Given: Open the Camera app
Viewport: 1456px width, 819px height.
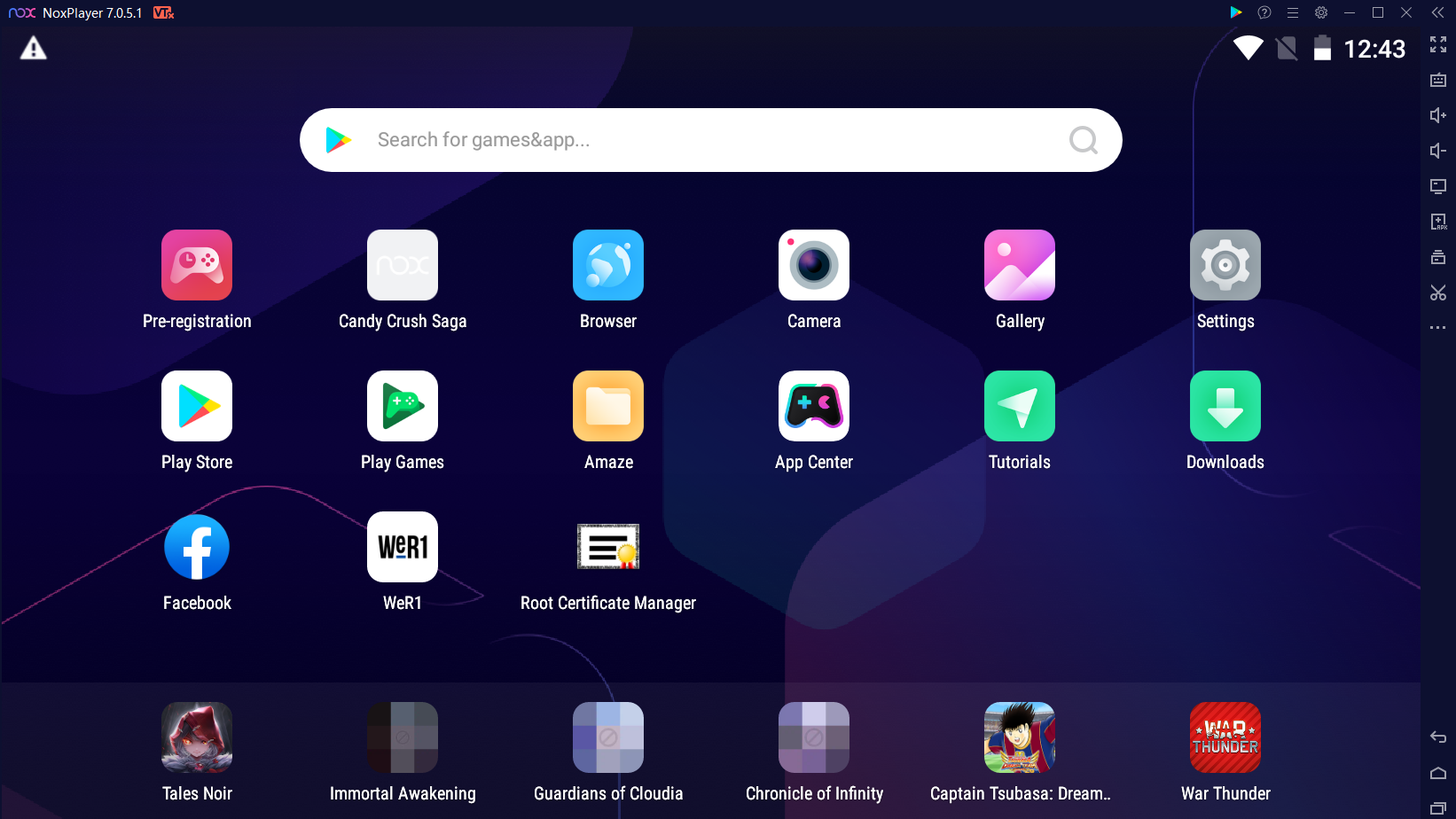Looking at the screenshot, I should coord(814,265).
